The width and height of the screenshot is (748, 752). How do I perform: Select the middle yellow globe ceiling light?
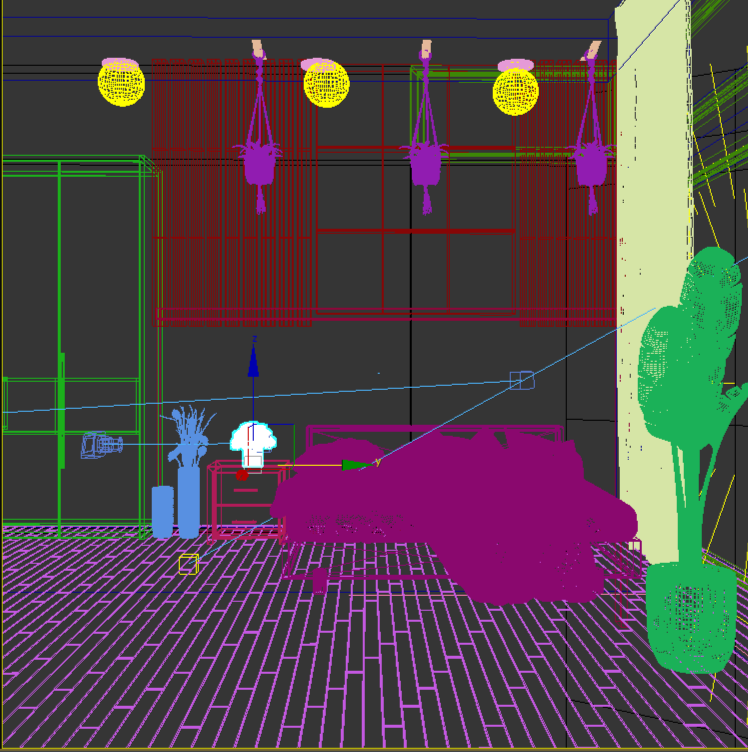point(326,83)
